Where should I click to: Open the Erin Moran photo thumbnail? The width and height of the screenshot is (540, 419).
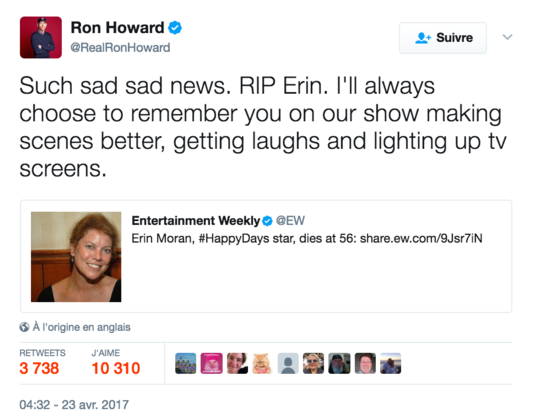76,257
